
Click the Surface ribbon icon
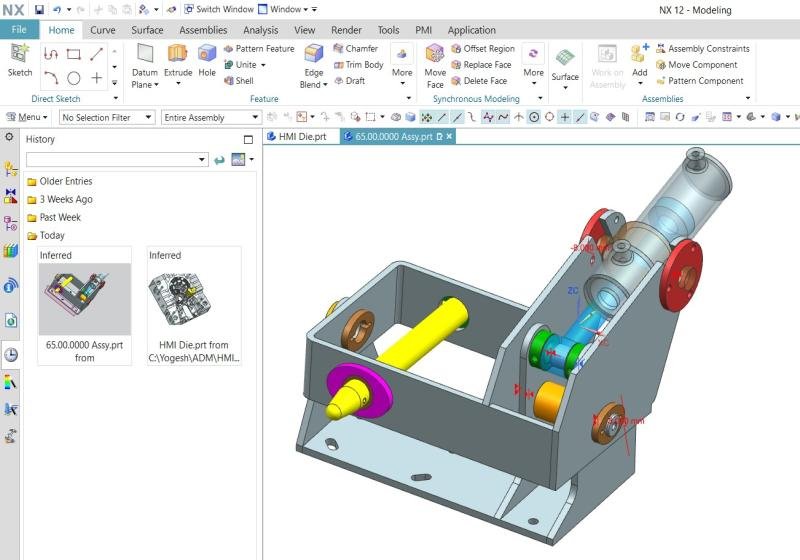[565, 62]
